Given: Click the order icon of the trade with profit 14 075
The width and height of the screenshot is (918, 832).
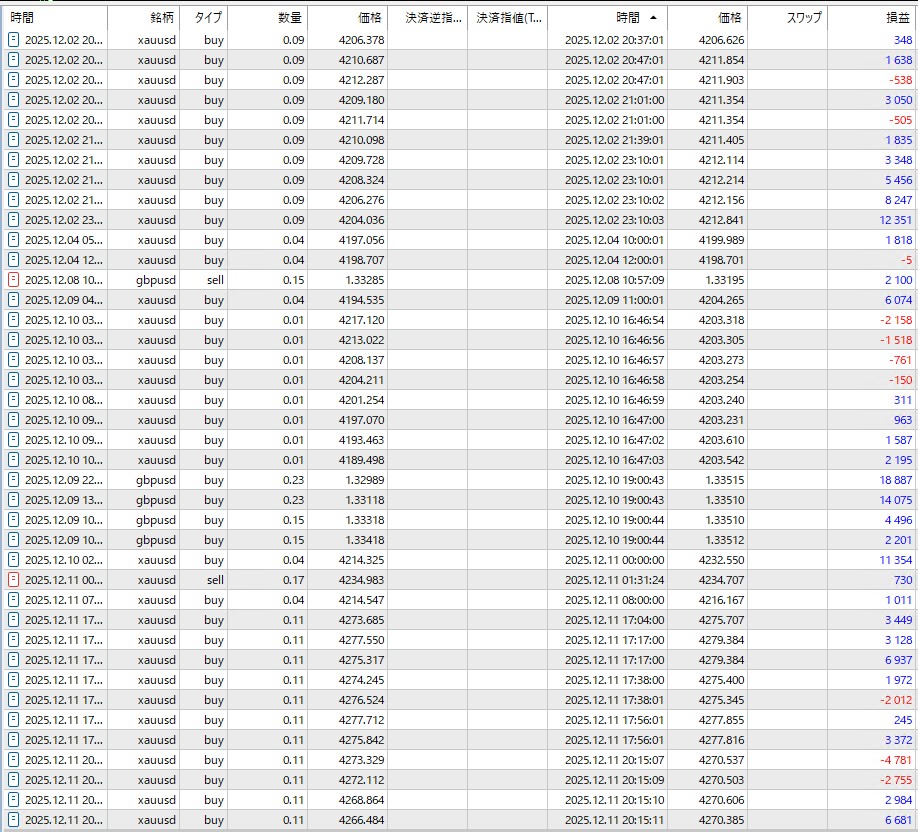Looking at the screenshot, I should tap(13, 500).
